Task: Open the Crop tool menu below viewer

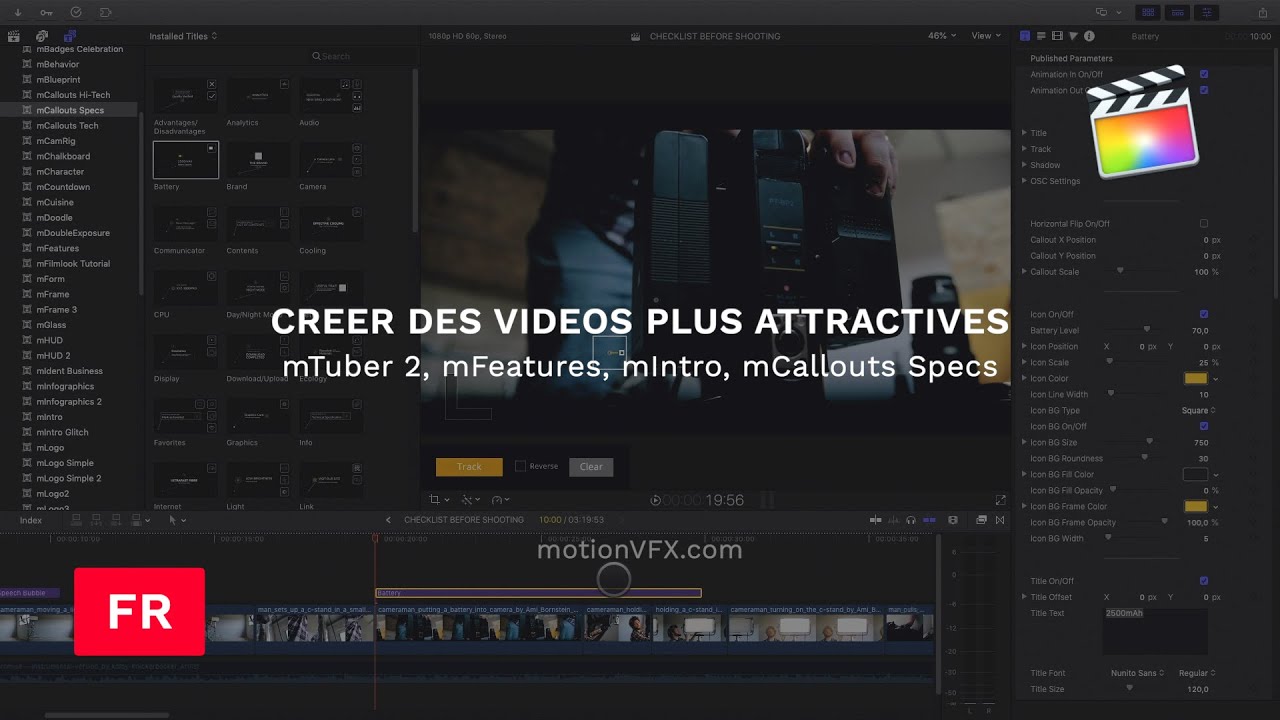Action: 438,499
